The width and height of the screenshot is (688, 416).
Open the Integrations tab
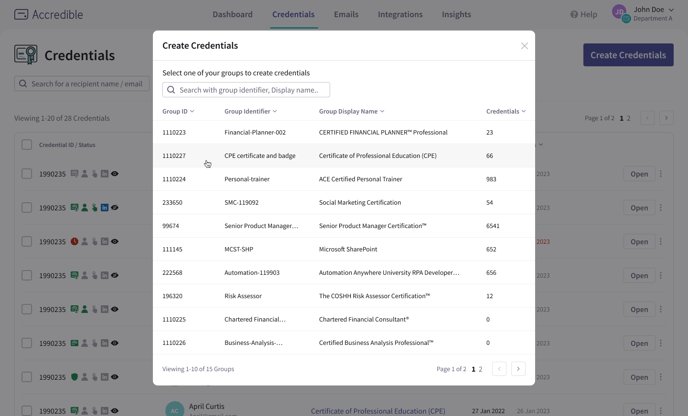(x=400, y=15)
